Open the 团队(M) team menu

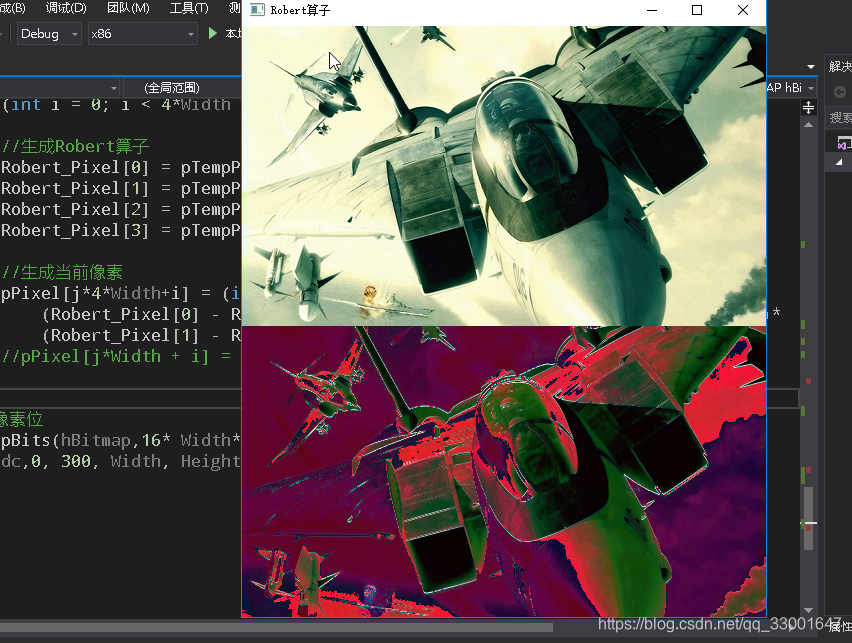coord(128,8)
